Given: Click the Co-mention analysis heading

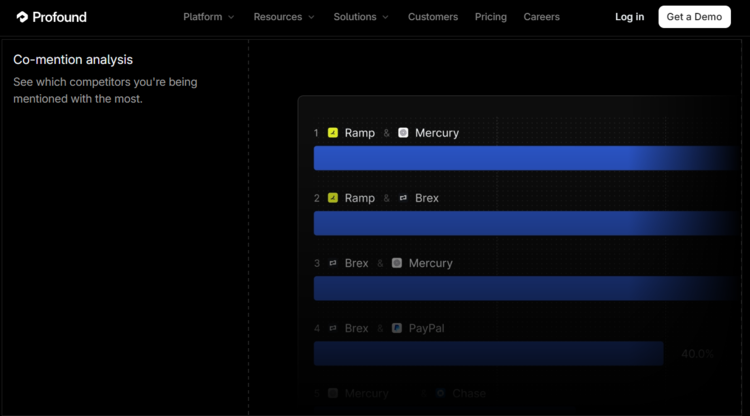Looking at the screenshot, I should pyautogui.click(x=73, y=60).
